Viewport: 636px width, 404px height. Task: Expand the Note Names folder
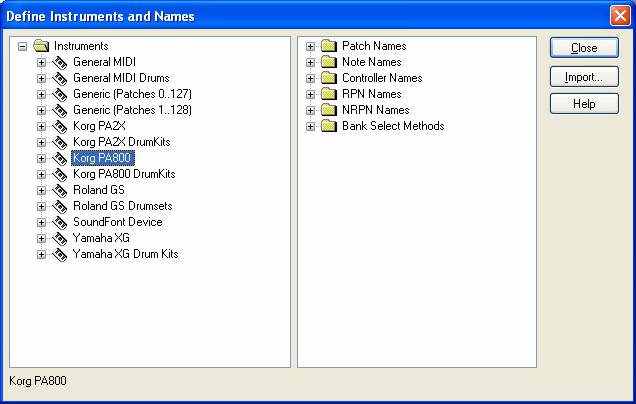click(310, 62)
